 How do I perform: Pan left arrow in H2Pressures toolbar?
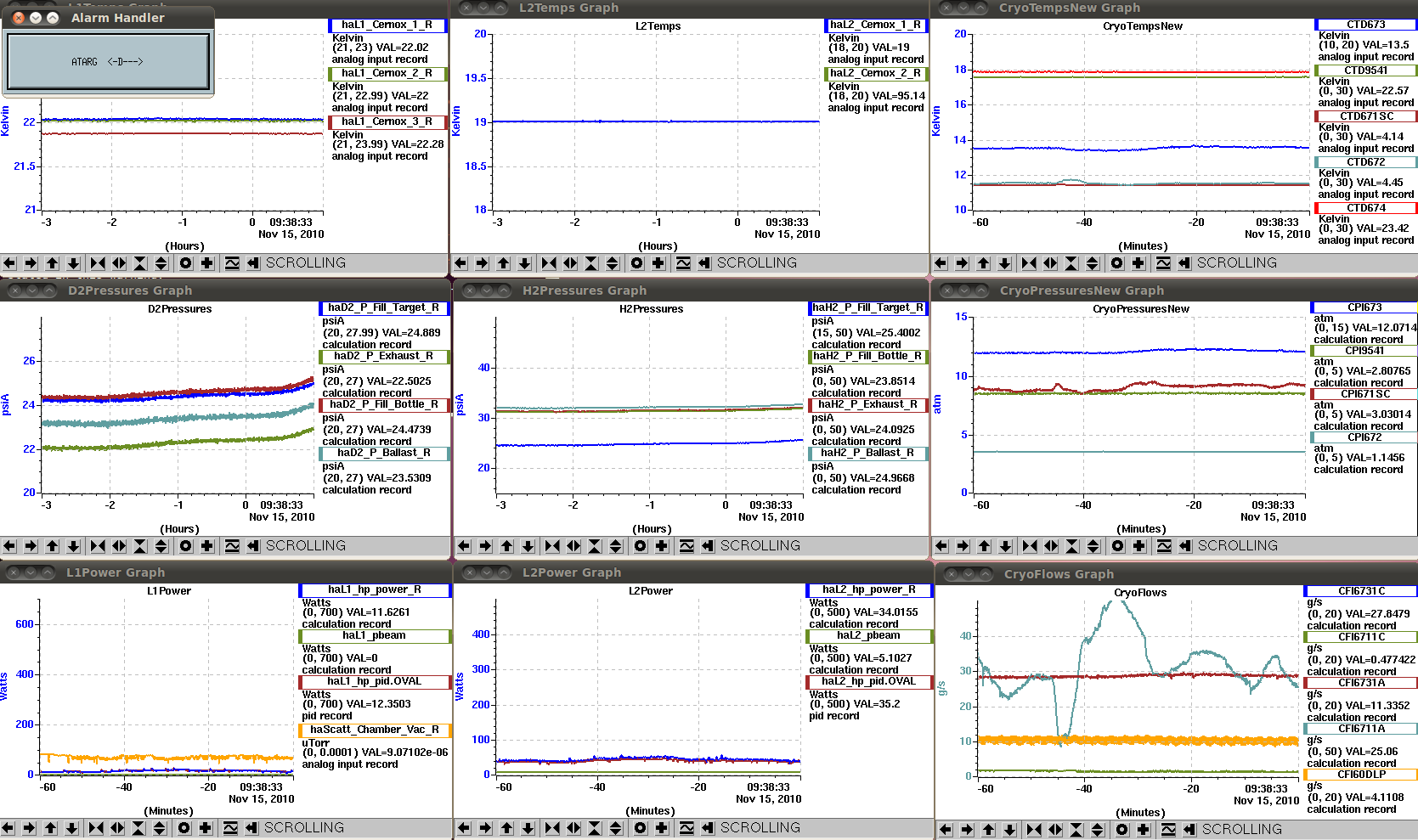tap(464, 546)
